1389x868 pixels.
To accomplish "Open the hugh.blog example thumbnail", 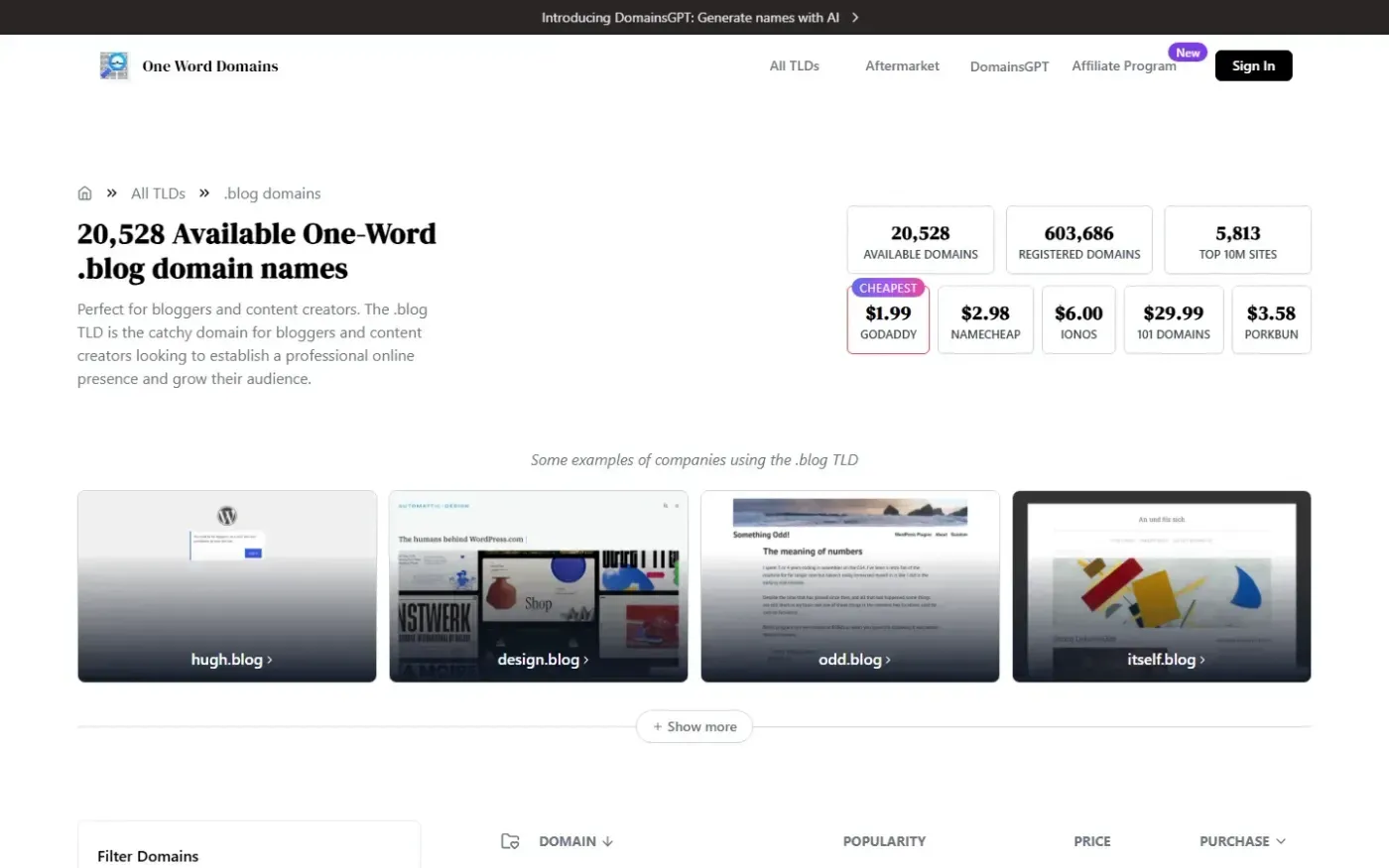I will point(227,586).
